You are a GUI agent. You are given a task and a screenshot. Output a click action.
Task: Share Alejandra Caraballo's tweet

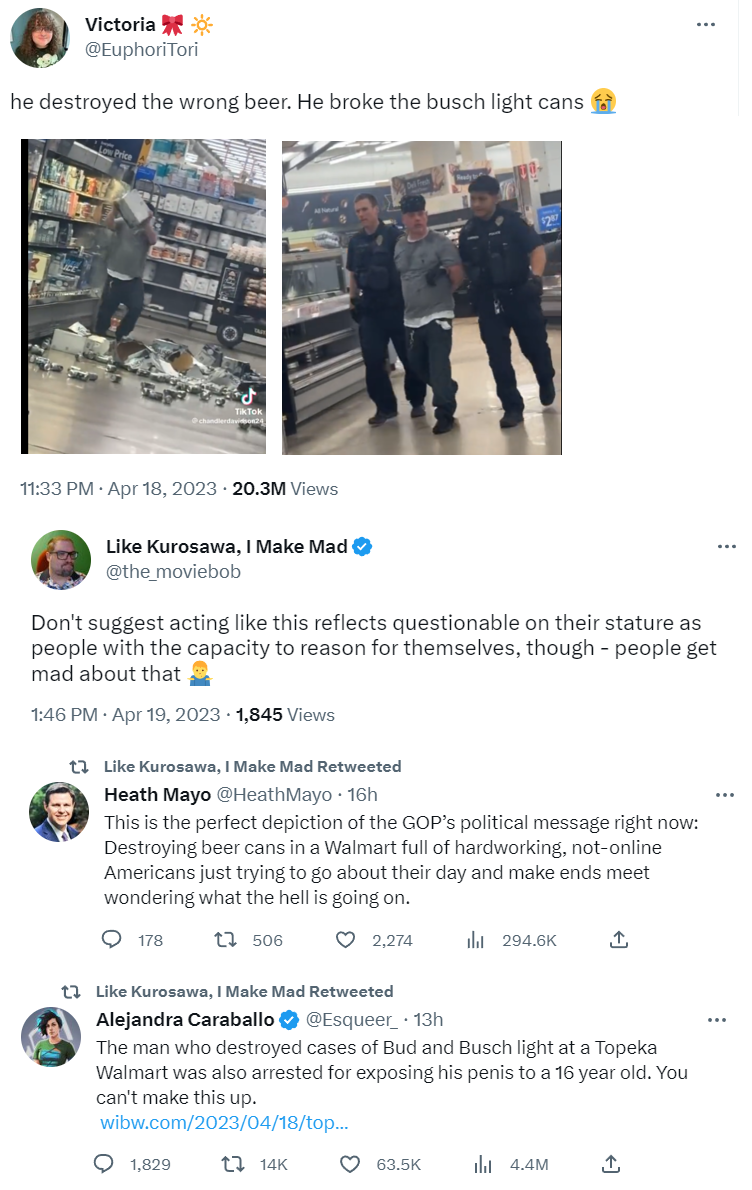[x=612, y=1164]
